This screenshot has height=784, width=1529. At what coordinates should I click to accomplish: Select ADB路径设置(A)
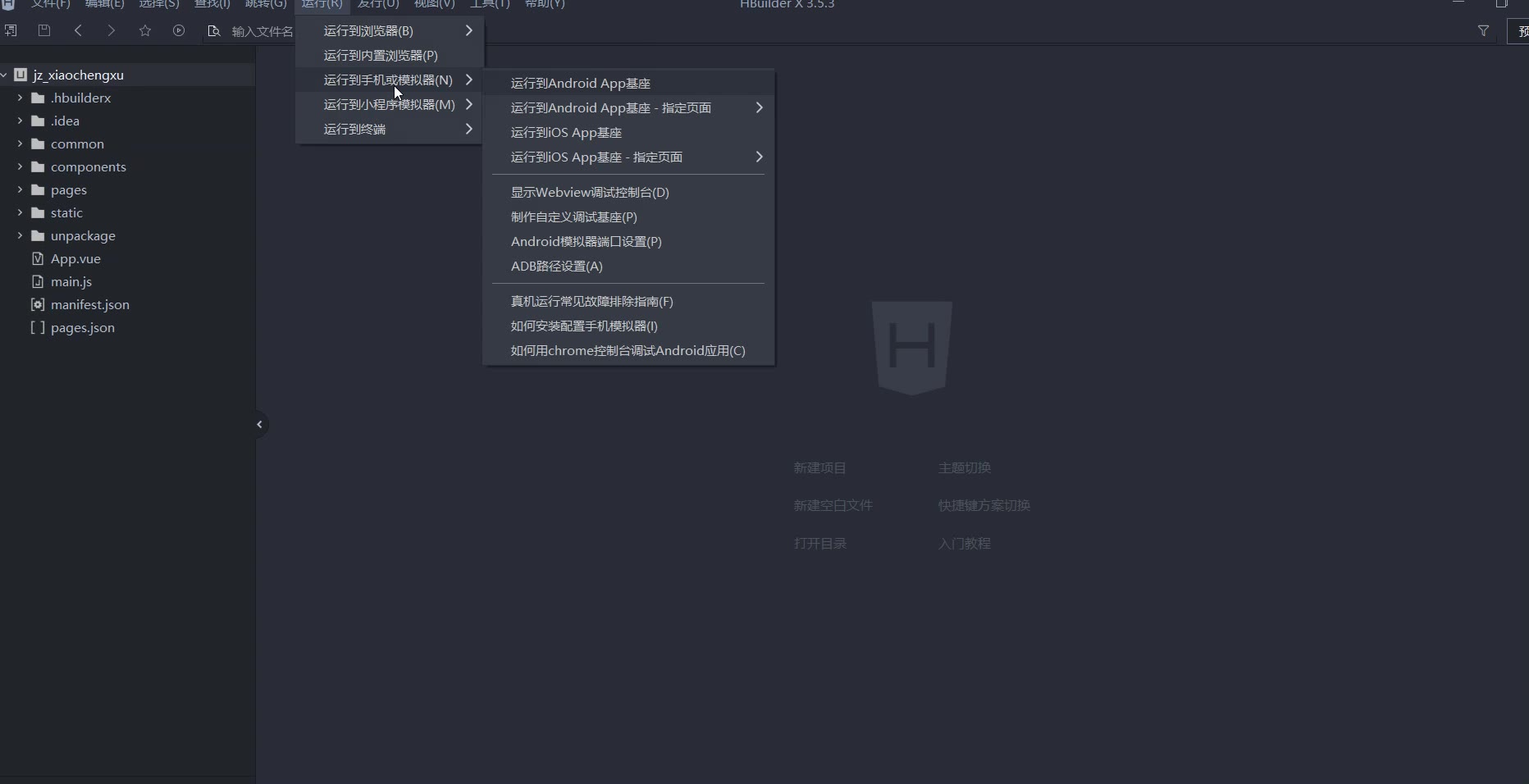click(629, 266)
